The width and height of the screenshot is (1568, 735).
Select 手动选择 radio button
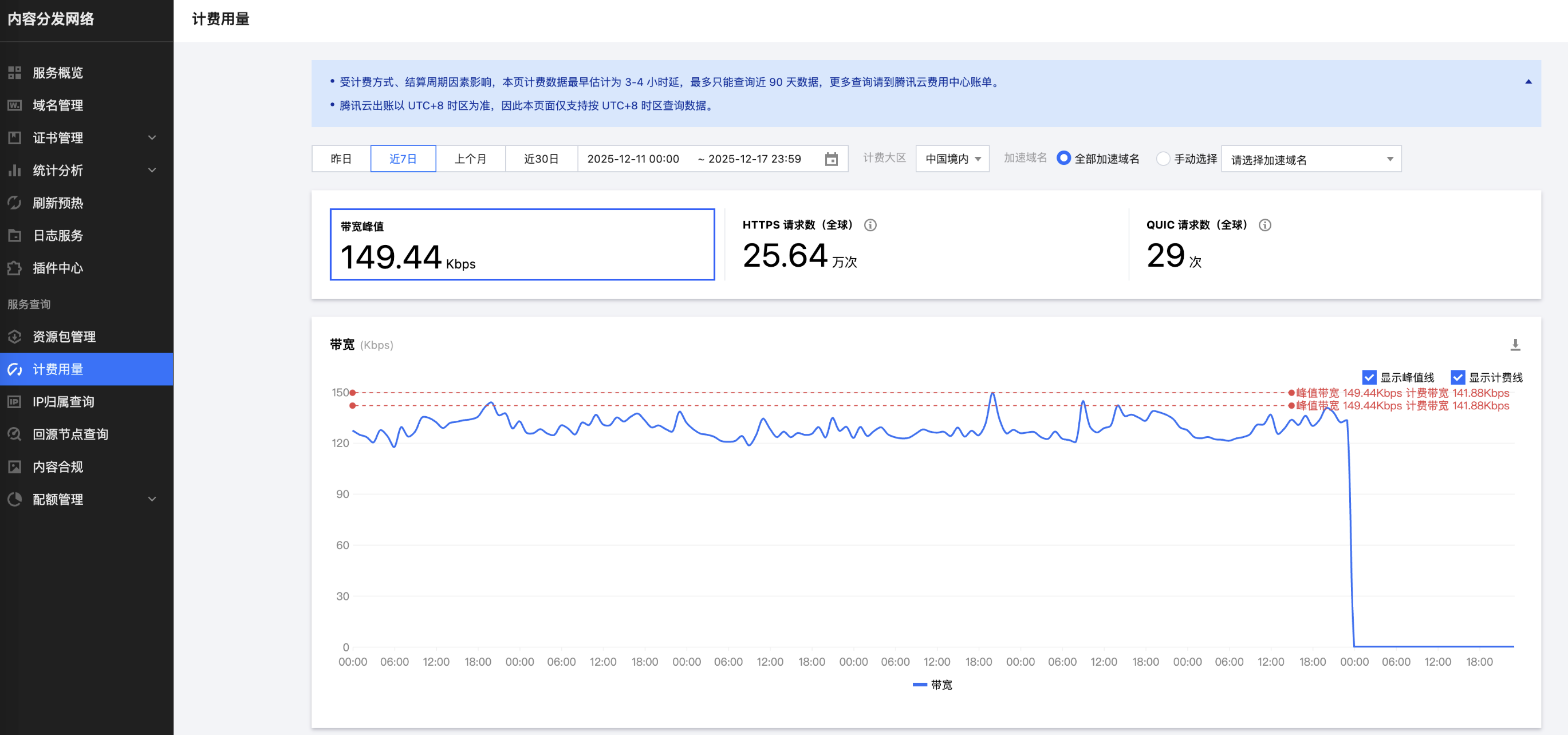point(1163,159)
